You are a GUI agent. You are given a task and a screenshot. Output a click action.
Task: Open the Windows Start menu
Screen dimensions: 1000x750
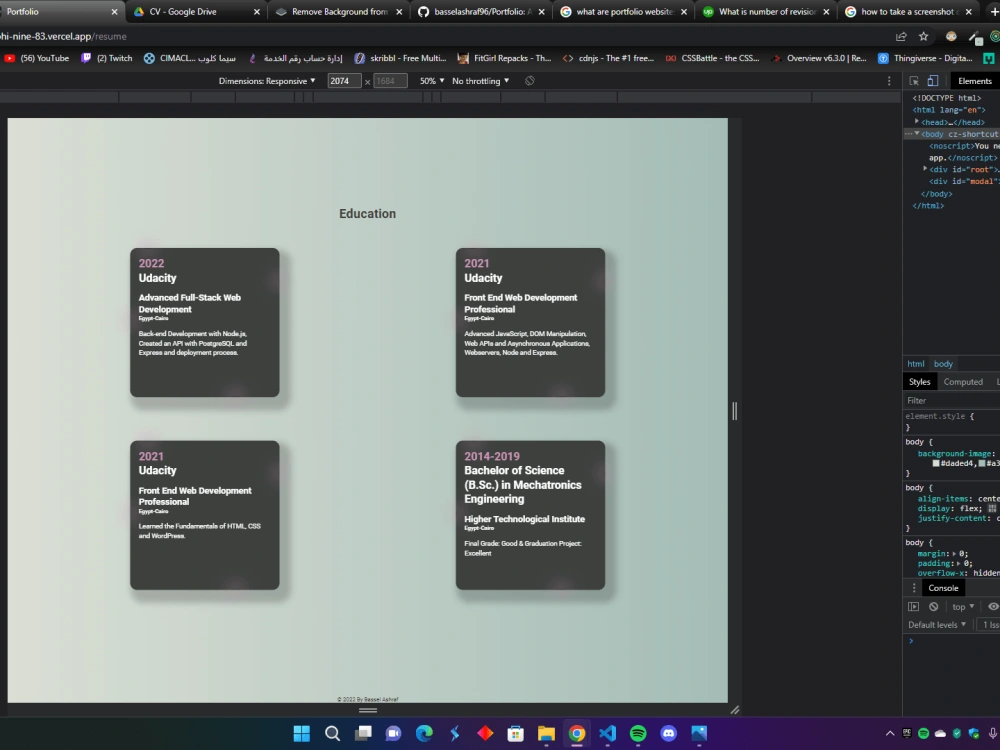(x=302, y=733)
